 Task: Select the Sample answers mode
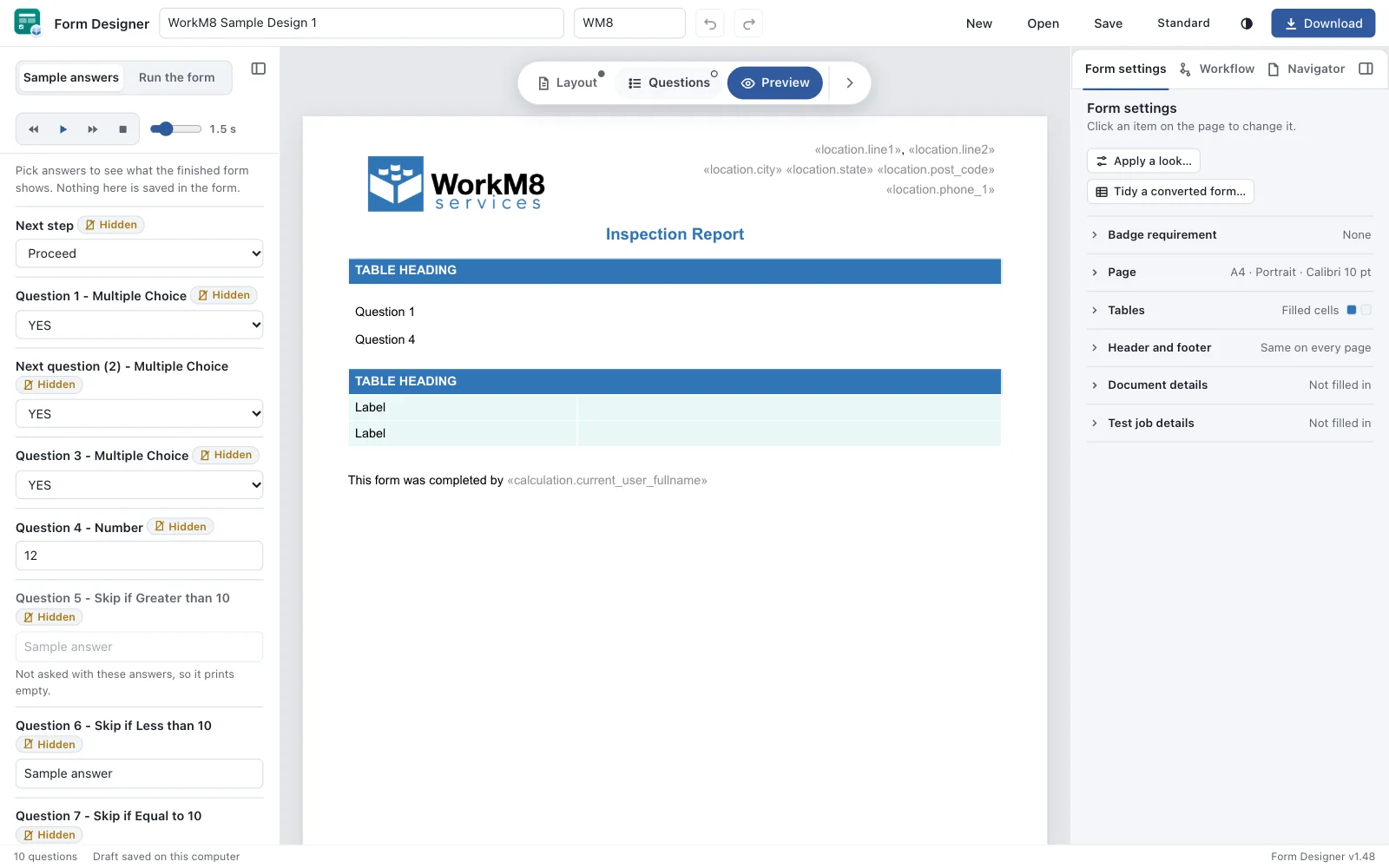point(71,77)
